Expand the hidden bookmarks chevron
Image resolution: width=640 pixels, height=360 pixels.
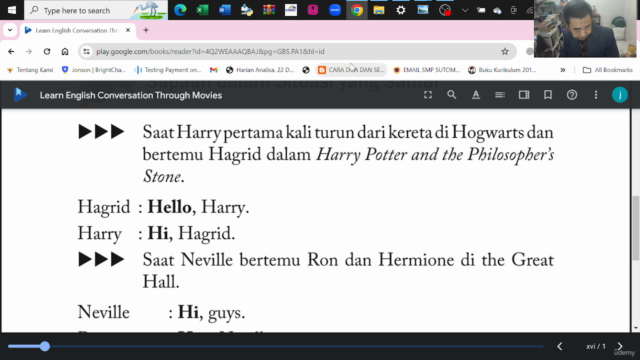point(562,70)
